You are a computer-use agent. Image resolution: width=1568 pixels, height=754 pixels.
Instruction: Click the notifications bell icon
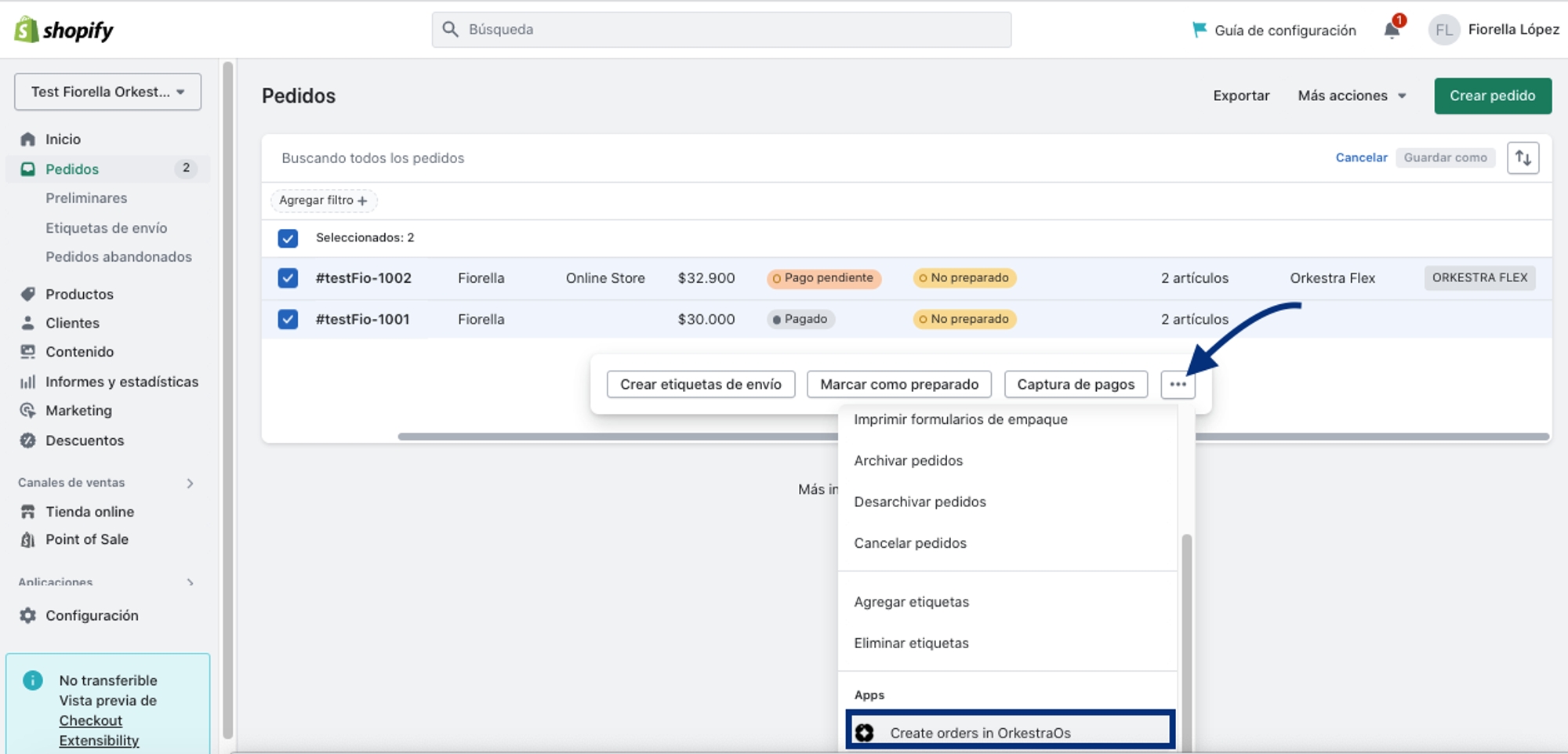(1392, 31)
